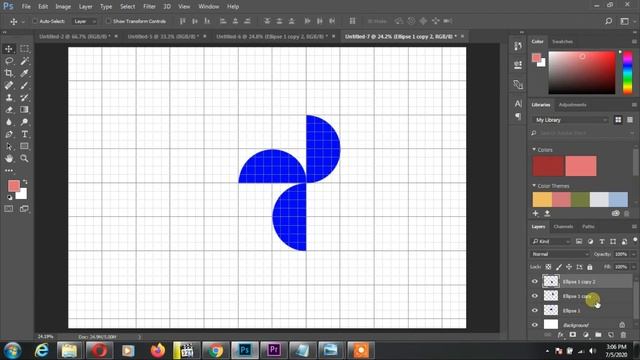
Task: Click the dark red library color swatch
Action: (x=548, y=166)
